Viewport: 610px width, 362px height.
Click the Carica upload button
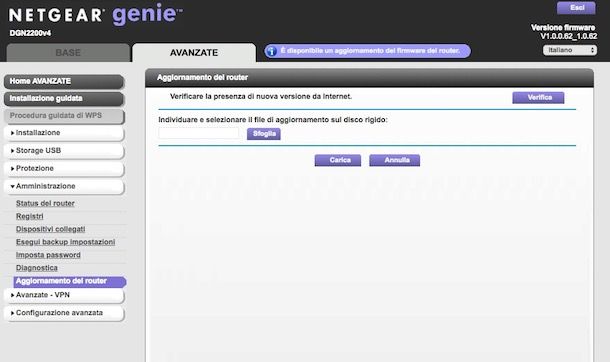338,160
